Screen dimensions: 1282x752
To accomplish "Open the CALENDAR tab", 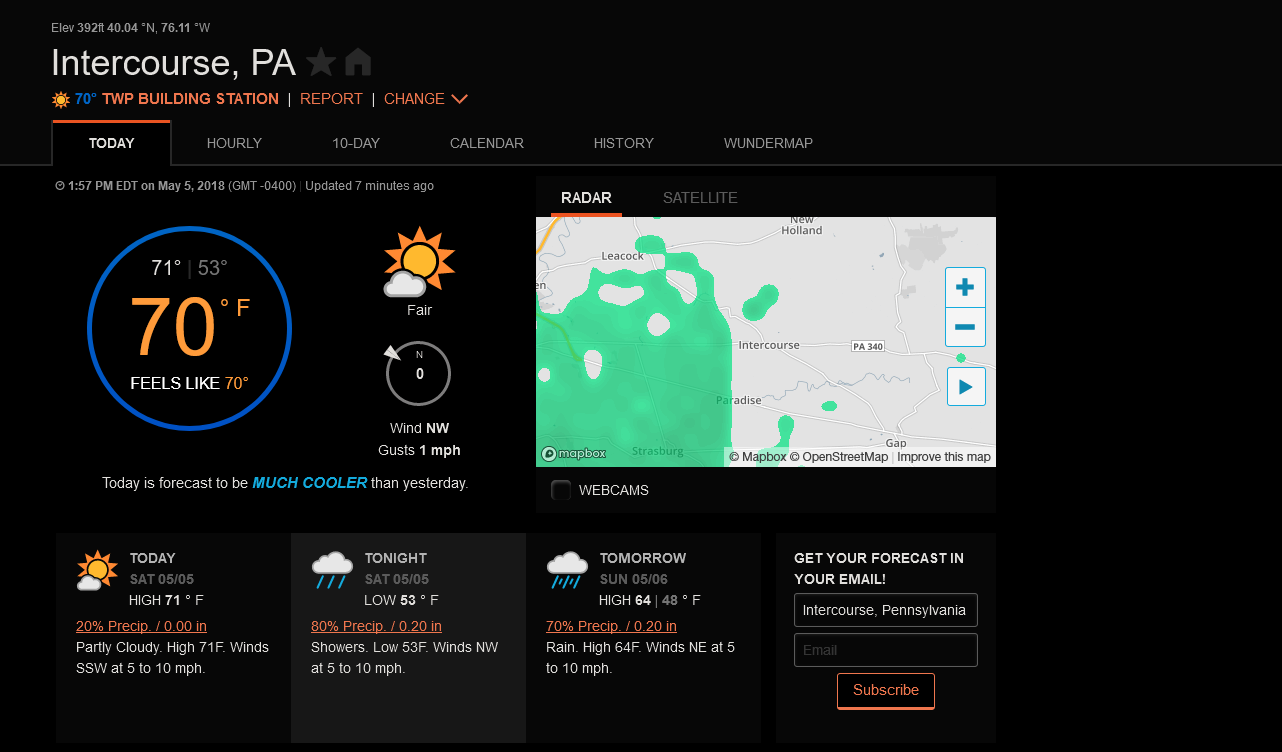I will coord(487,143).
